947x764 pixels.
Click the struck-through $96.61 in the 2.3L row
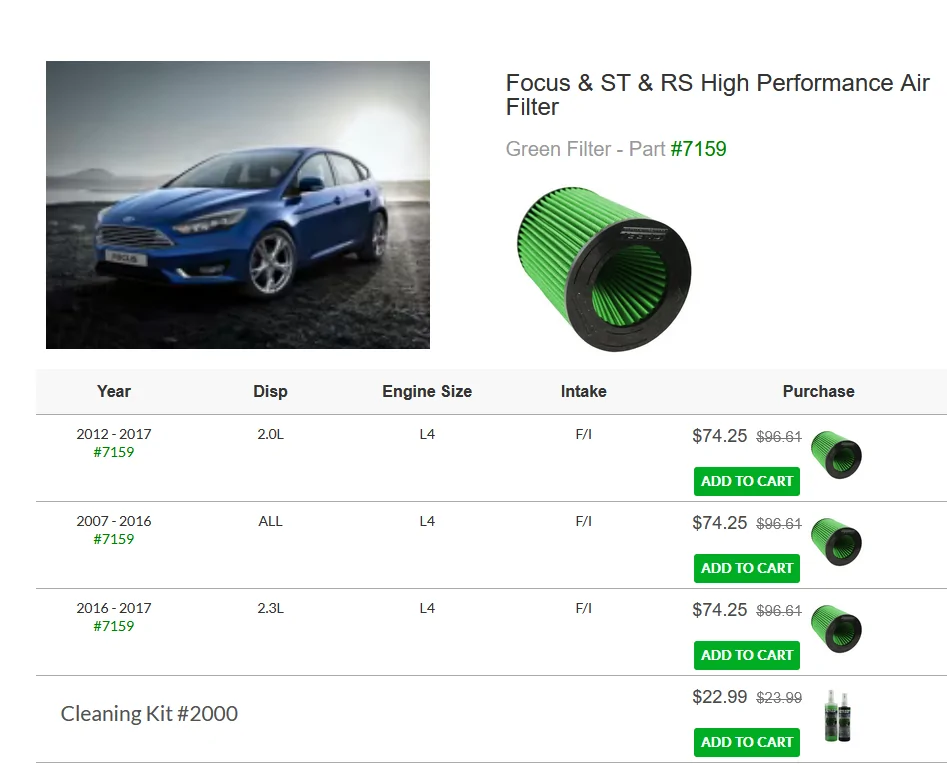tap(779, 611)
